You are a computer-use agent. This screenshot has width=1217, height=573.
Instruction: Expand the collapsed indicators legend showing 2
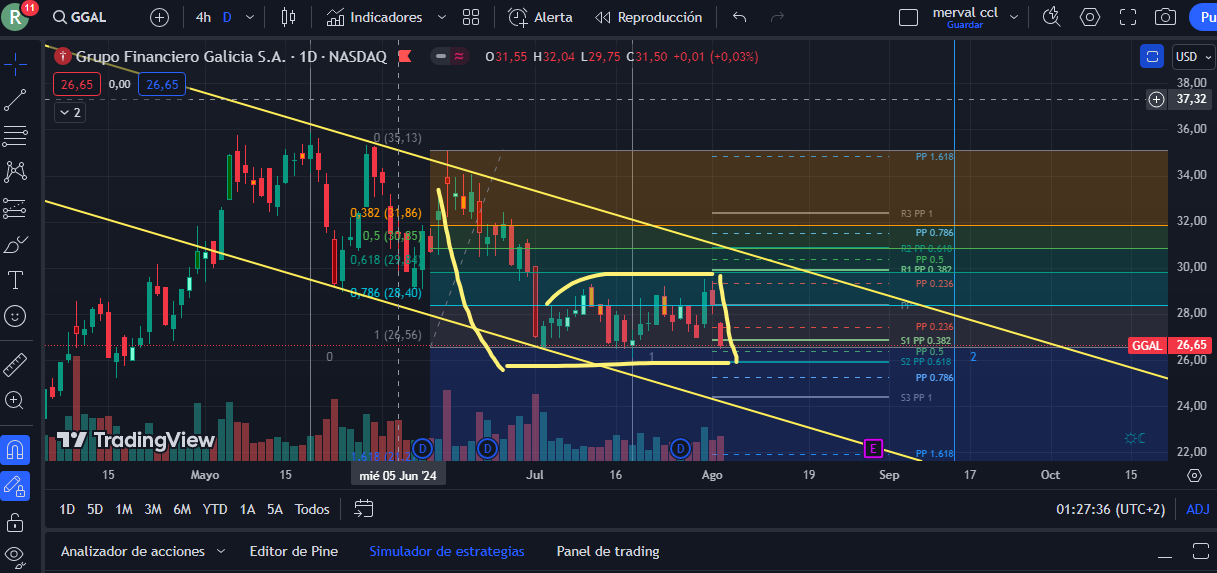click(70, 113)
